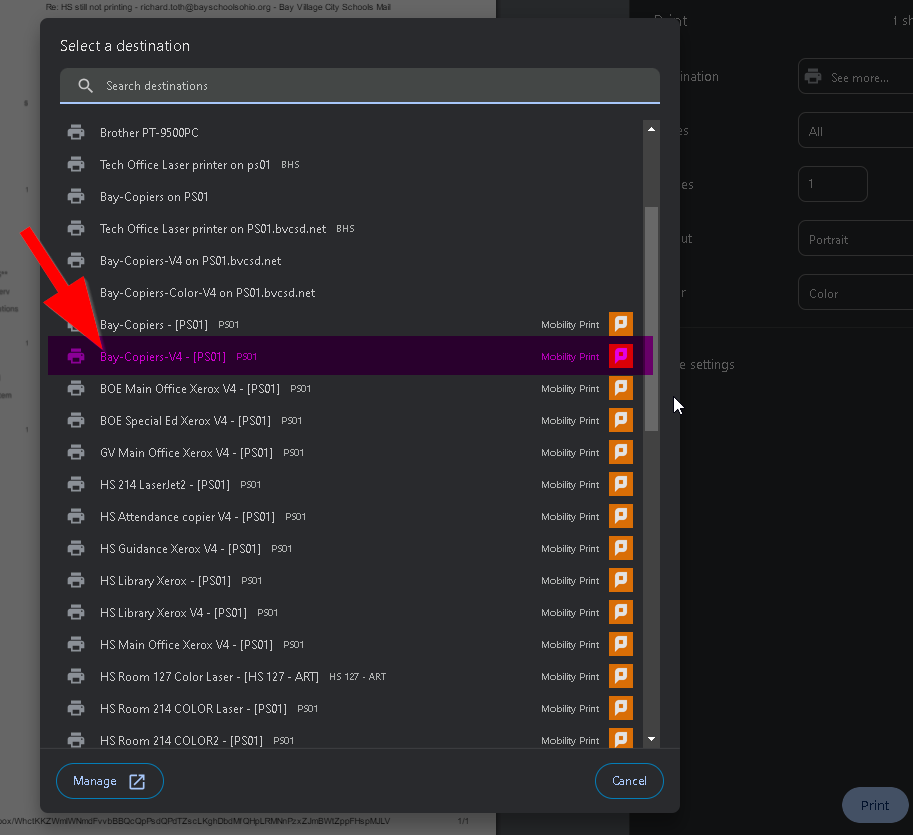This screenshot has width=913, height=835.
Task: Select Bay-Copiers-V4 - [PS01] Mobility Print printer
Action: coord(350,356)
